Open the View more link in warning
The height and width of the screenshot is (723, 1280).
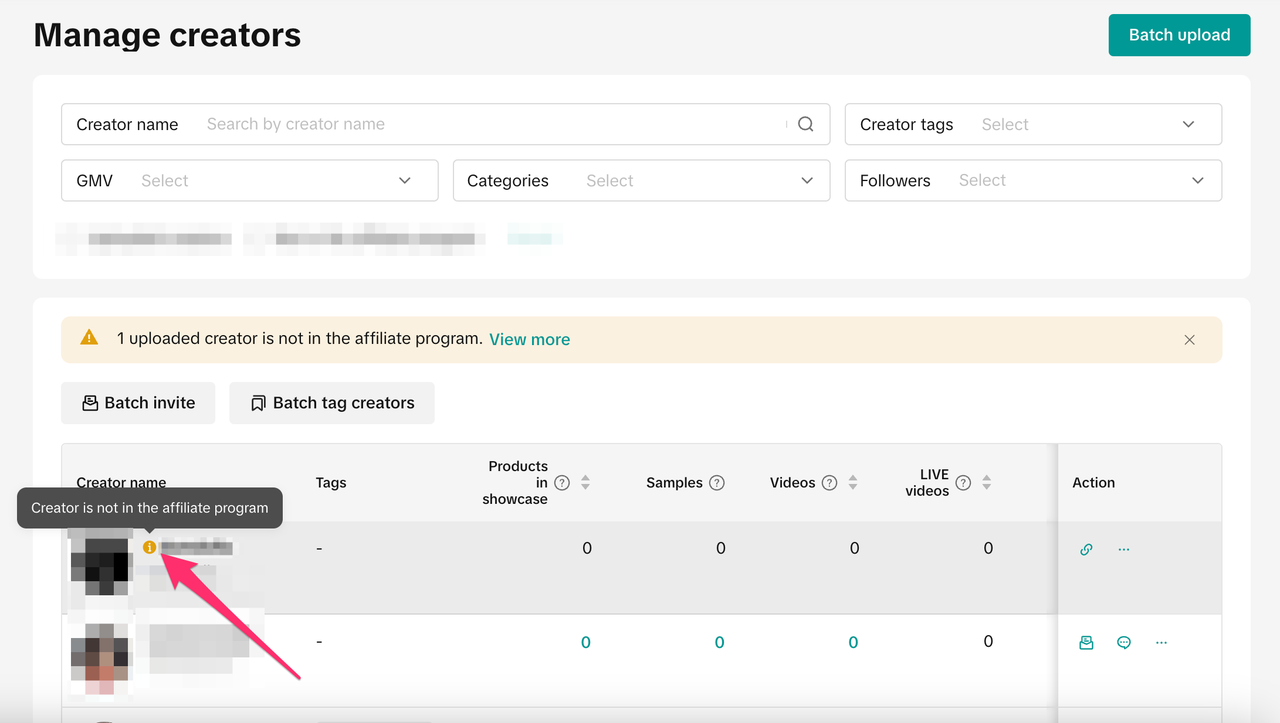pos(529,340)
